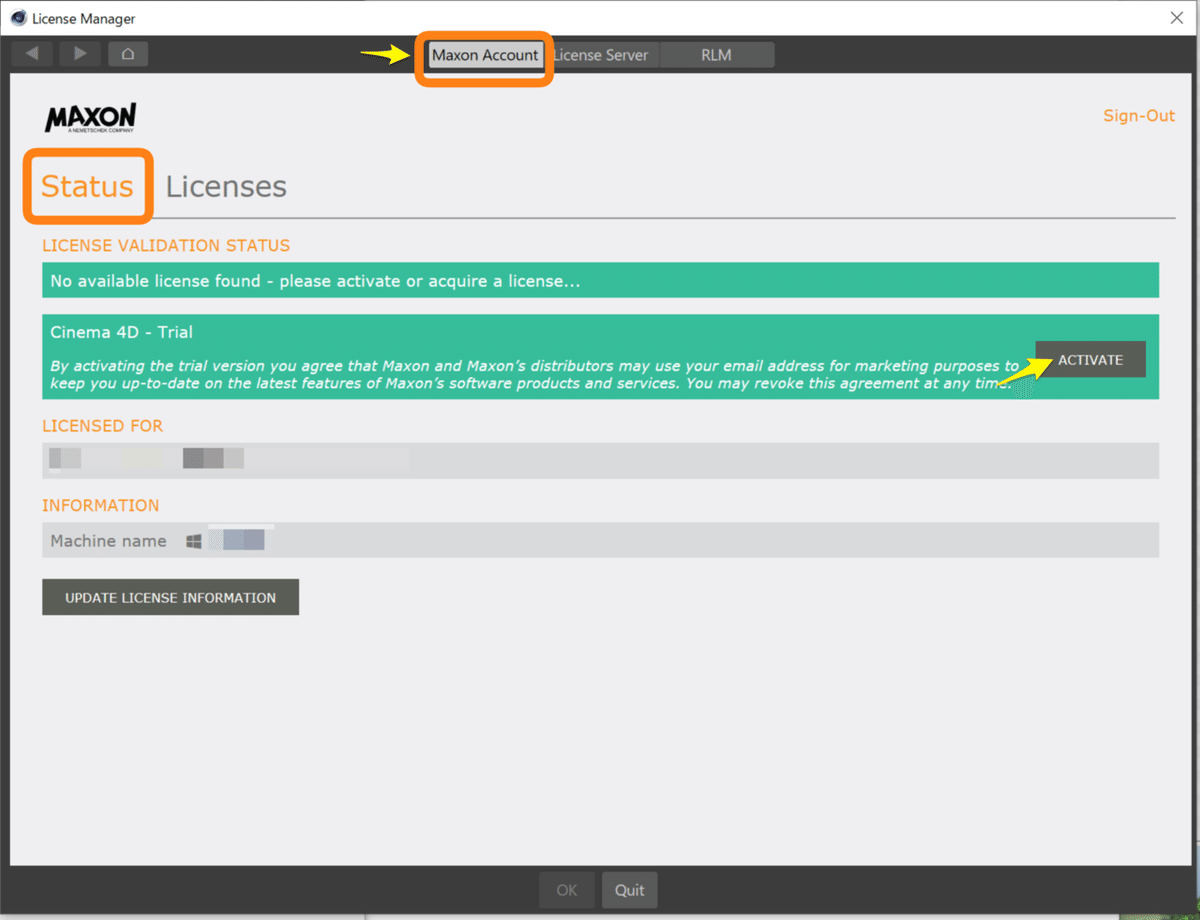Image resolution: width=1200 pixels, height=920 pixels.
Task: Click the Machine name label
Action: click(108, 541)
